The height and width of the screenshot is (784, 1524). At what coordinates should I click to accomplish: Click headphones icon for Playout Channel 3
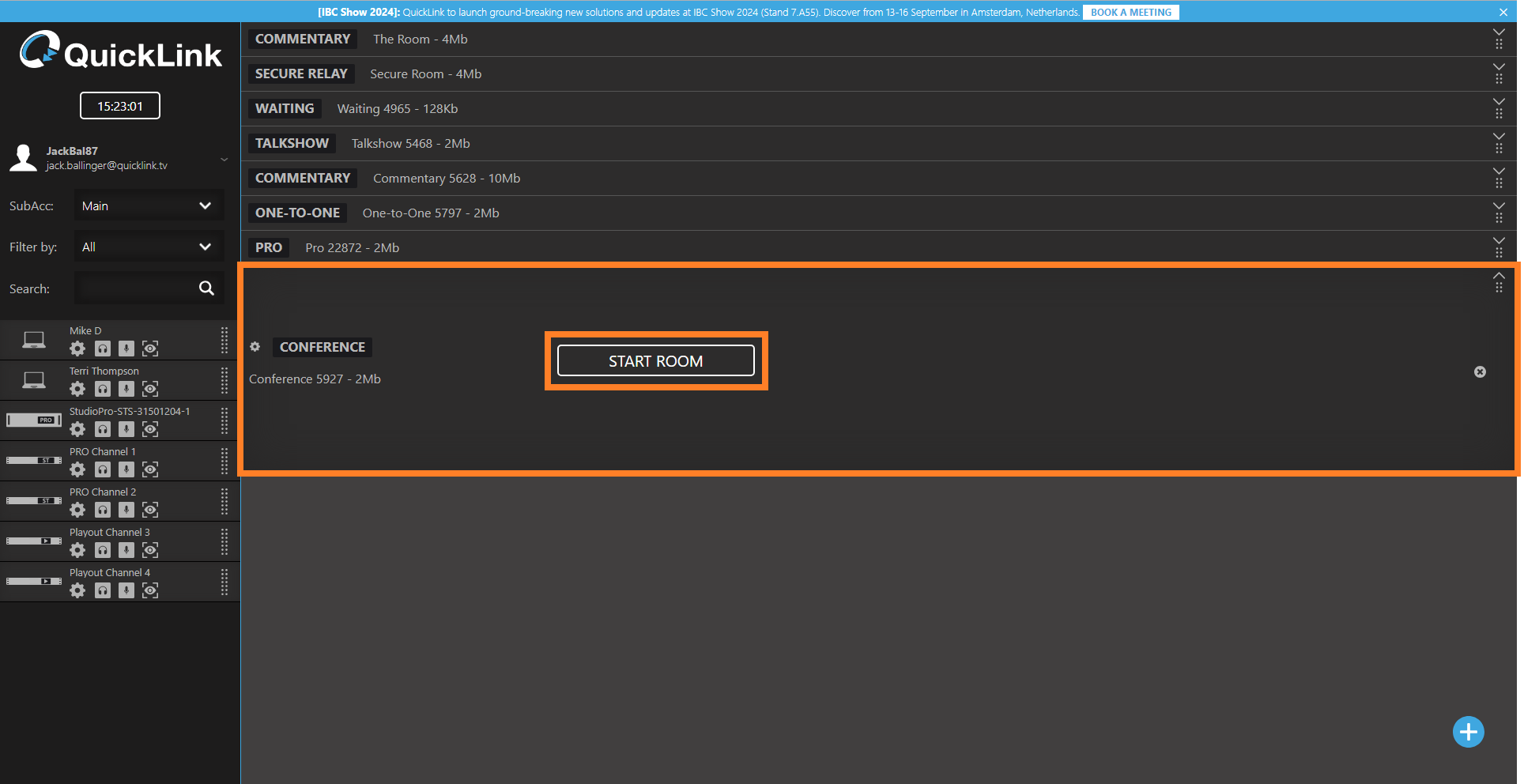point(103,550)
